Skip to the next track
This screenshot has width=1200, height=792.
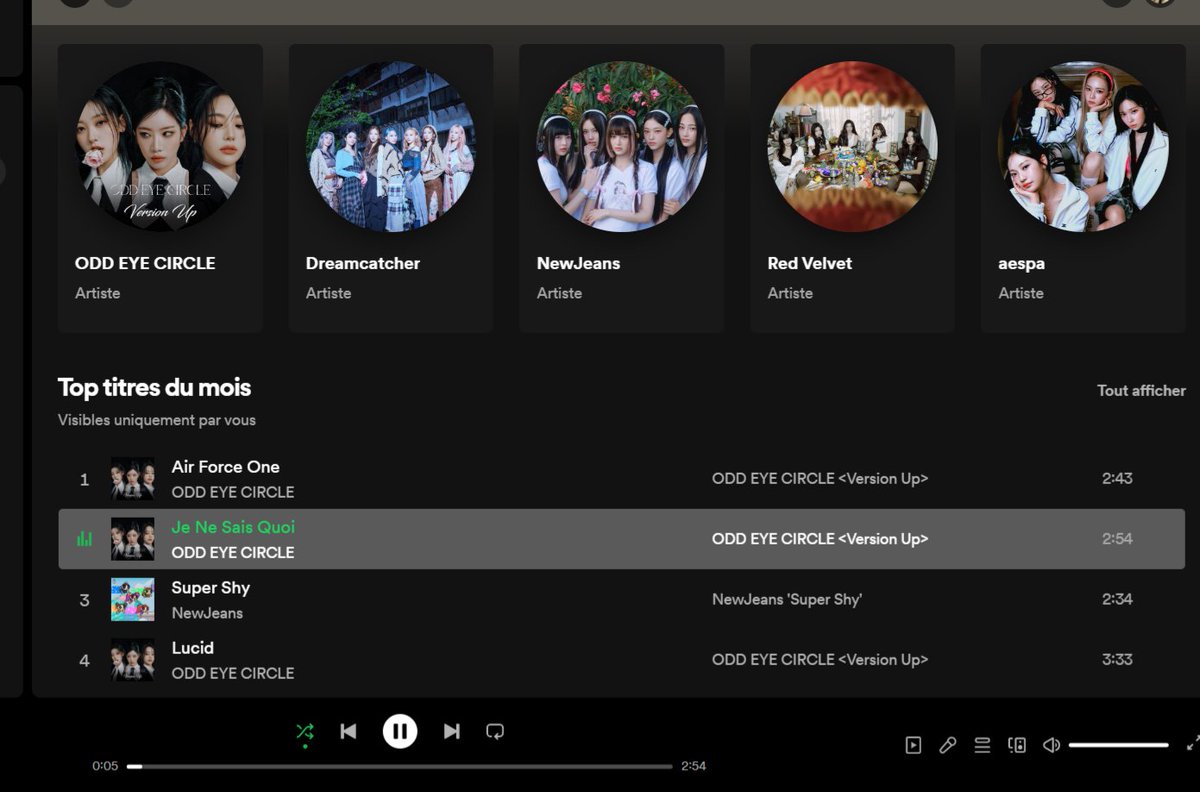452,732
